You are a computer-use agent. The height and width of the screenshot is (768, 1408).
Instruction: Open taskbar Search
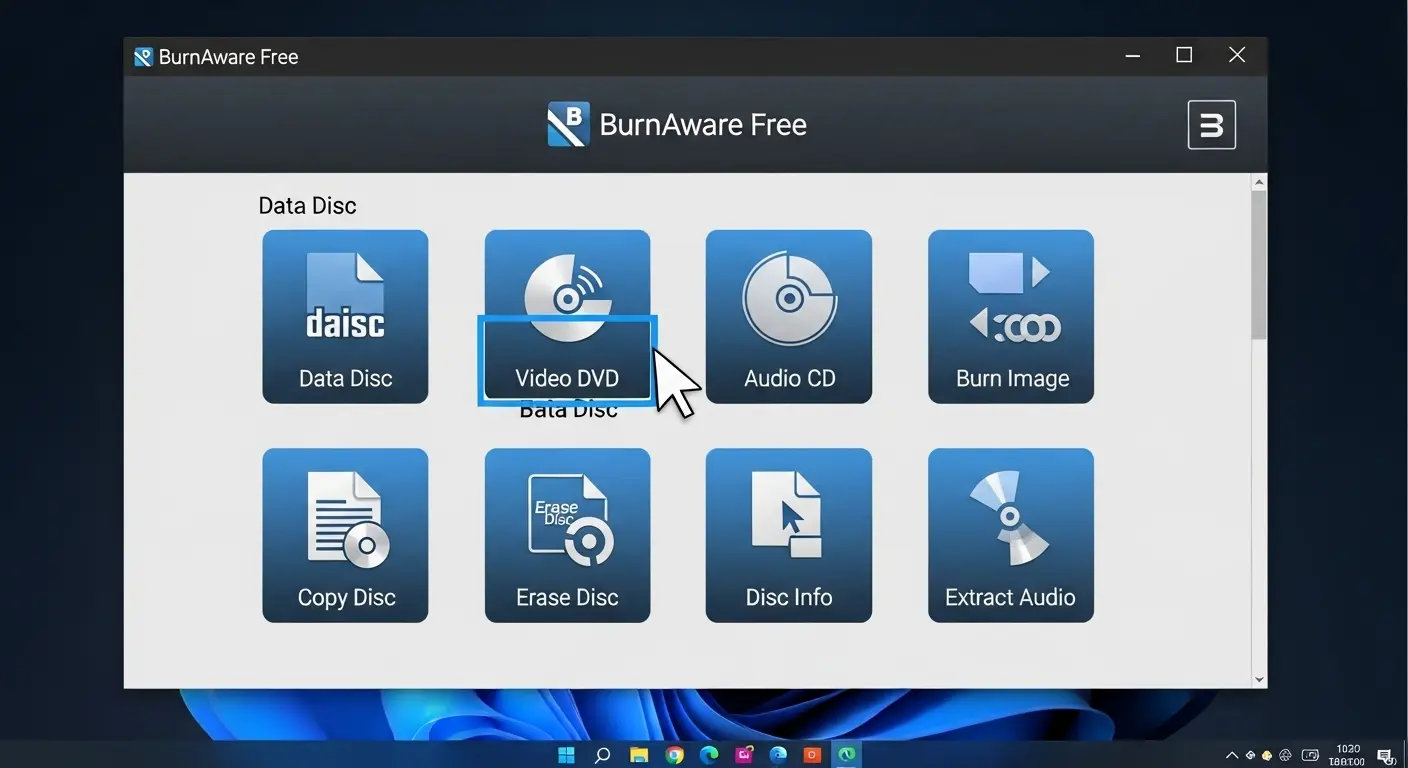602,755
